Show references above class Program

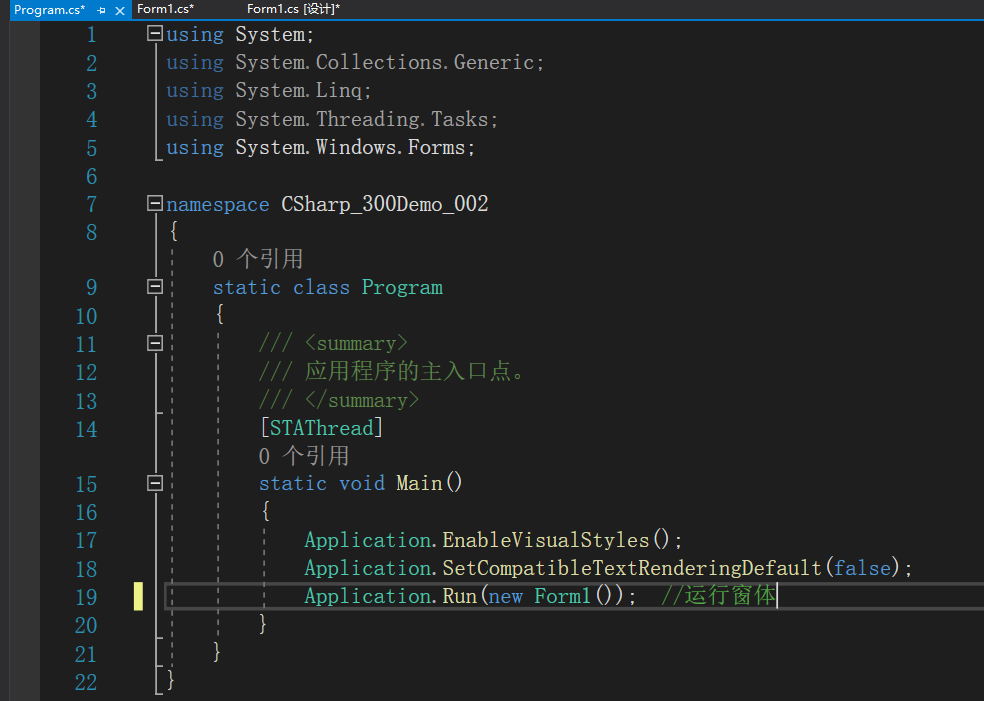257,259
